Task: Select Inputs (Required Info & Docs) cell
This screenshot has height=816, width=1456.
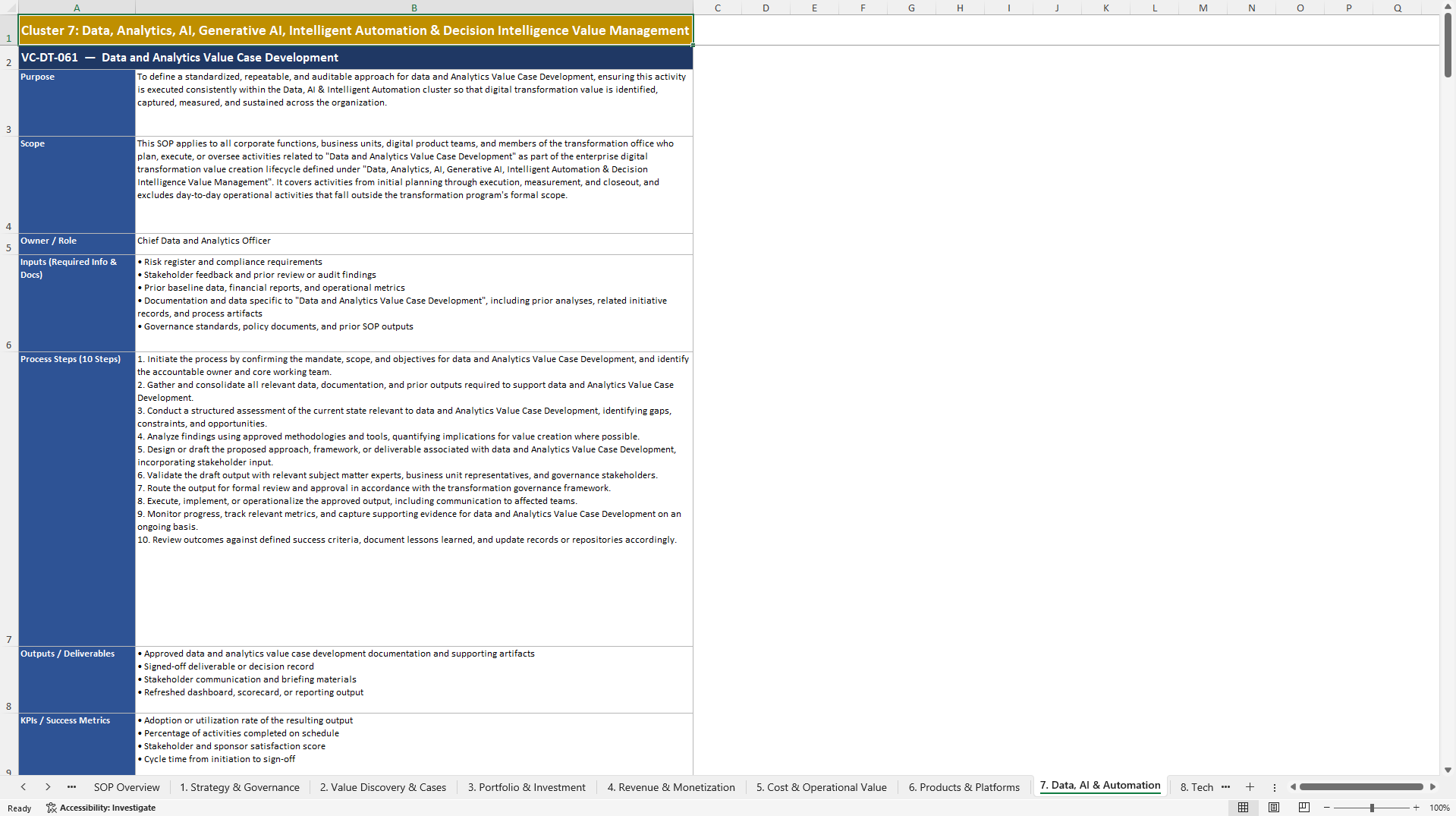Action: click(77, 303)
